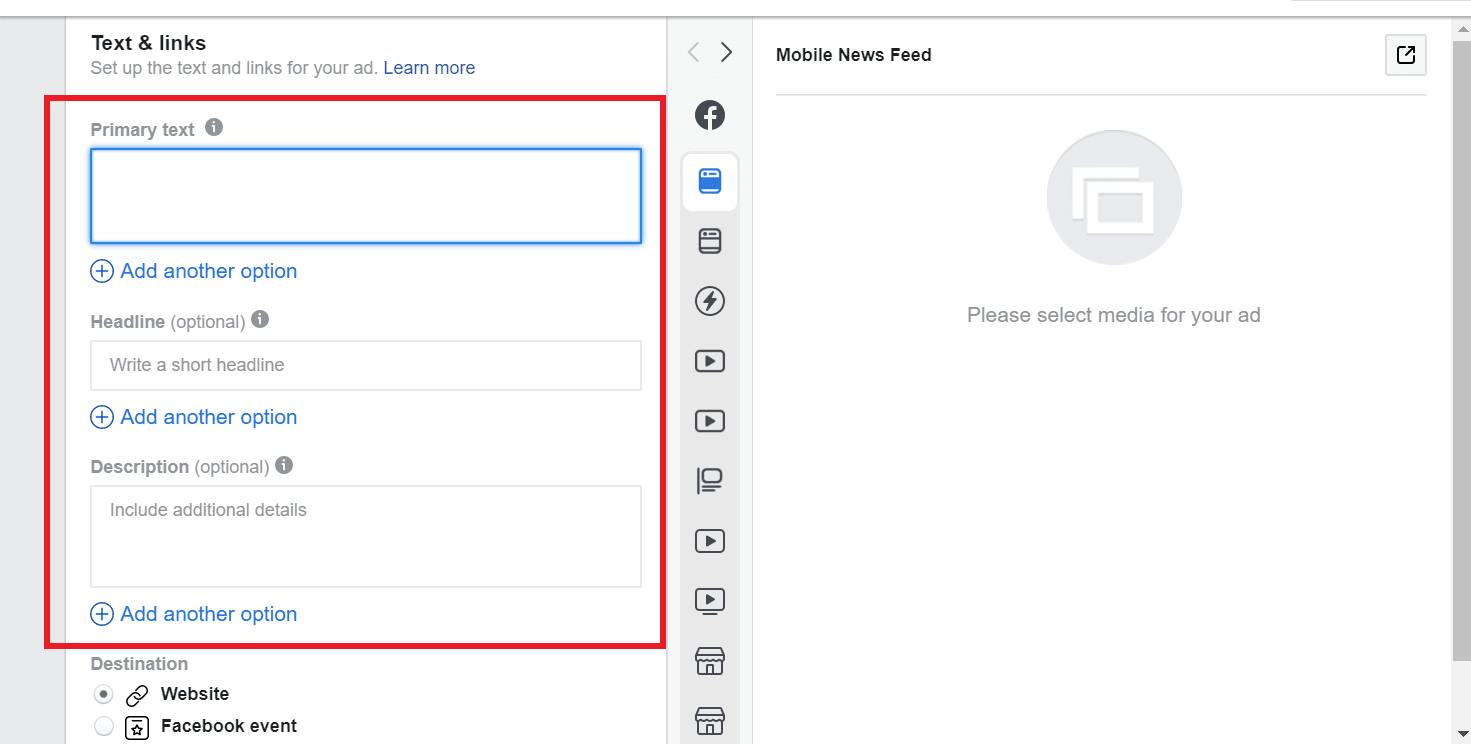Viewport: 1471px width, 744px height.
Task: Add another option under Headline field
Action: 194,417
